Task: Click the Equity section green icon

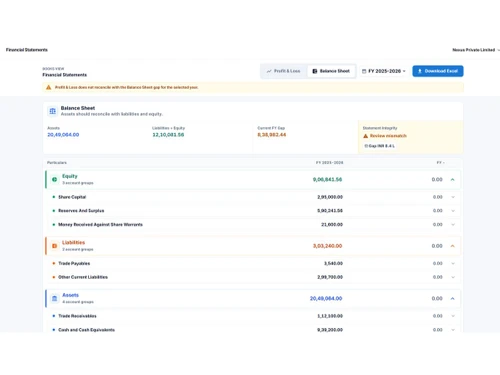Action: [54, 179]
